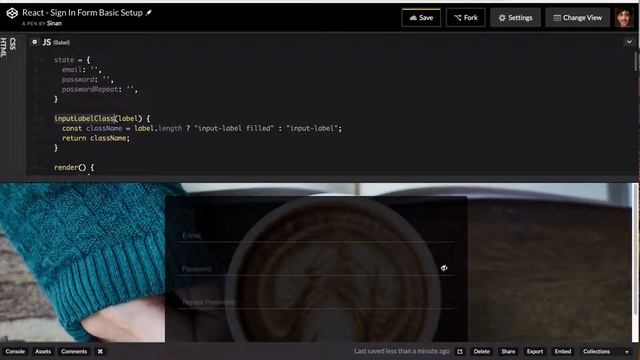Click the preview pane vertical scrollbar
The height and width of the screenshot is (360, 640).
635,249
